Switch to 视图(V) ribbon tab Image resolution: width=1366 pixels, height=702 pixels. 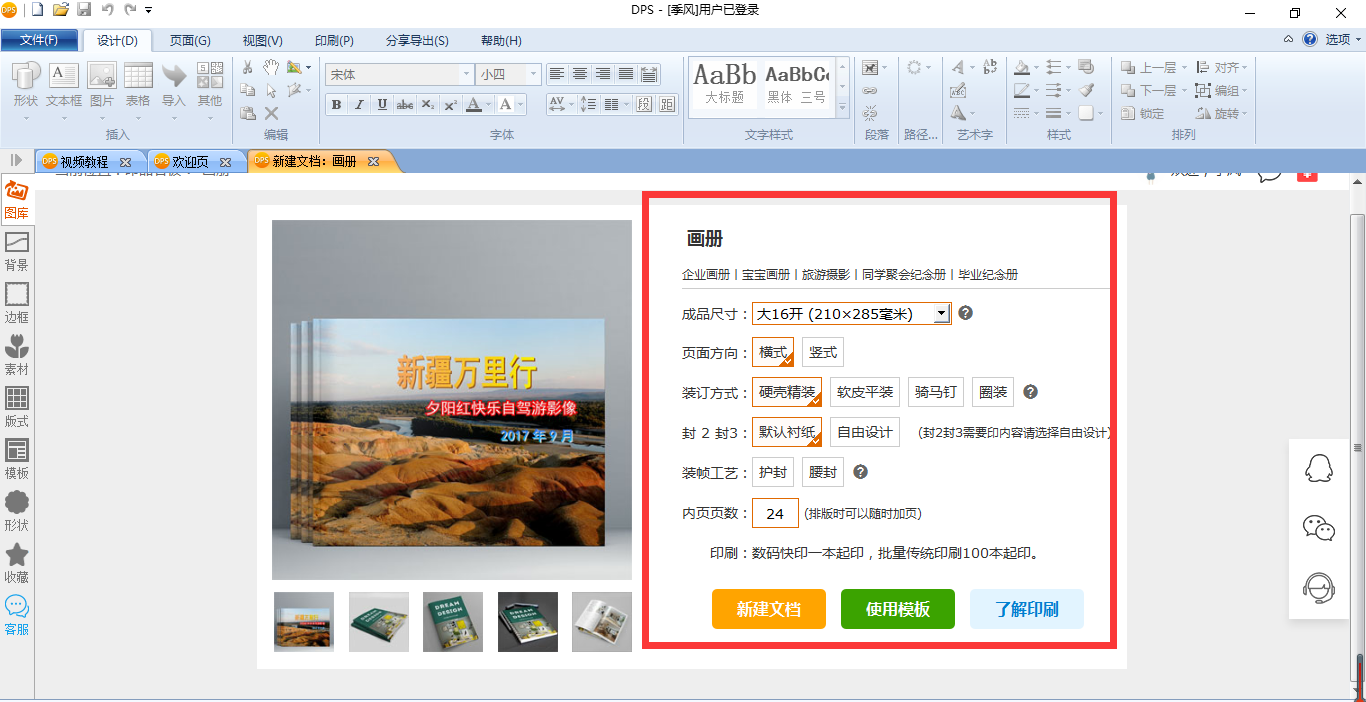coord(262,41)
